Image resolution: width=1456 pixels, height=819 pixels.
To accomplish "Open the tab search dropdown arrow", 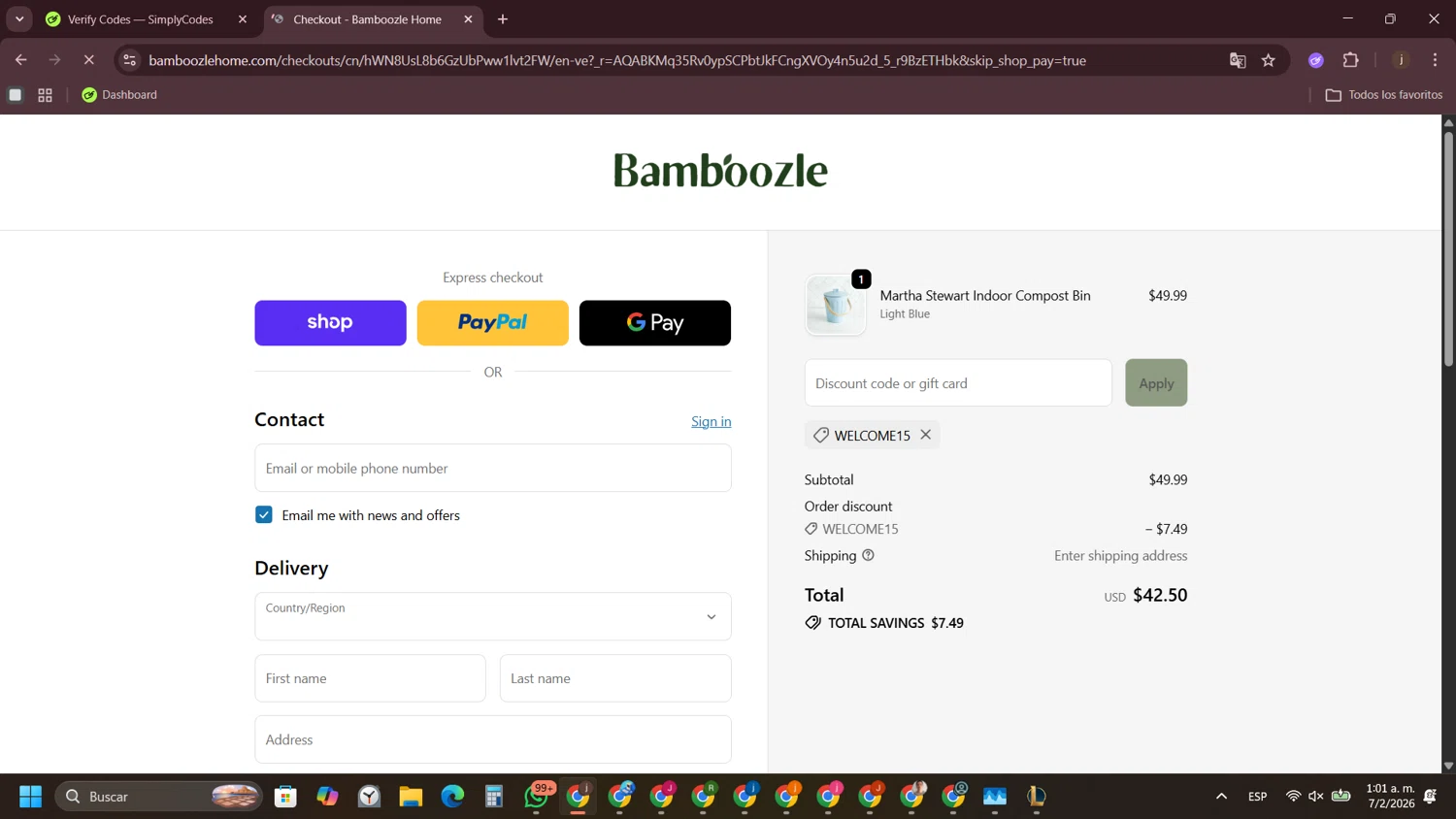I will (x=19, y=19).
